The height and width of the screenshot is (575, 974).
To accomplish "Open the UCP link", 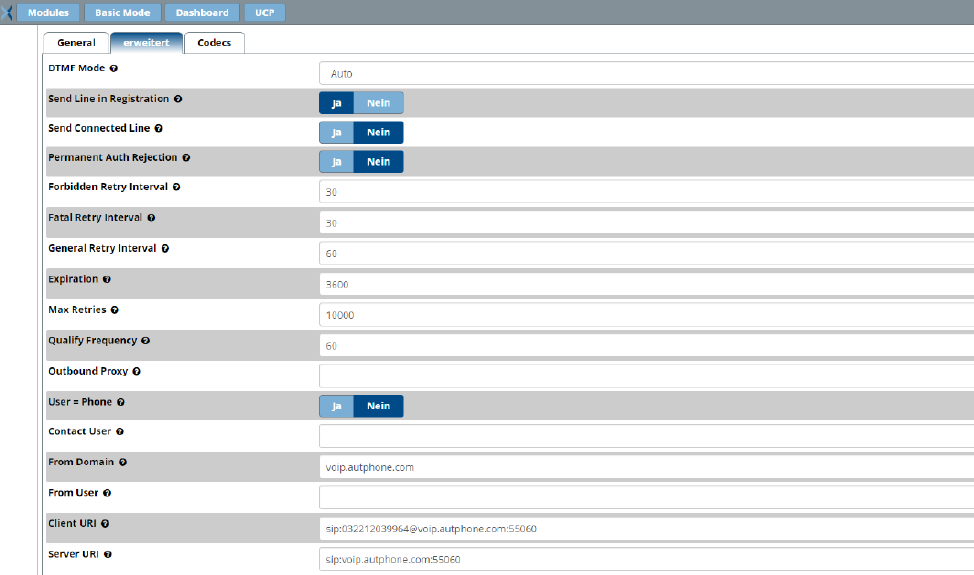I will point(264,13).
